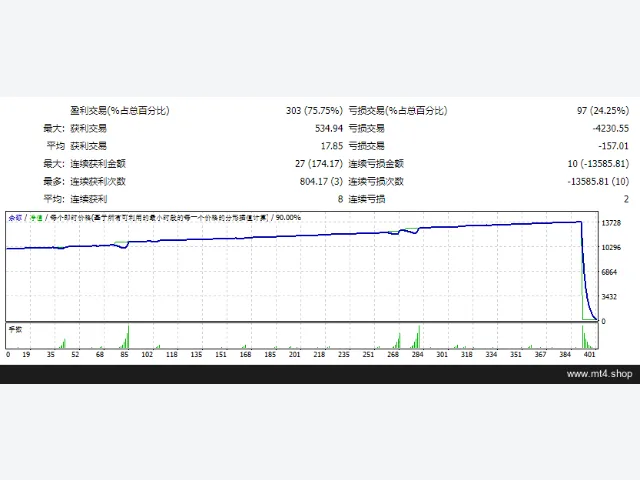Viewport: 640px width, 480px height.
Task: Select consecutive wins value 27 (174.17)
Action: (319, 164)
